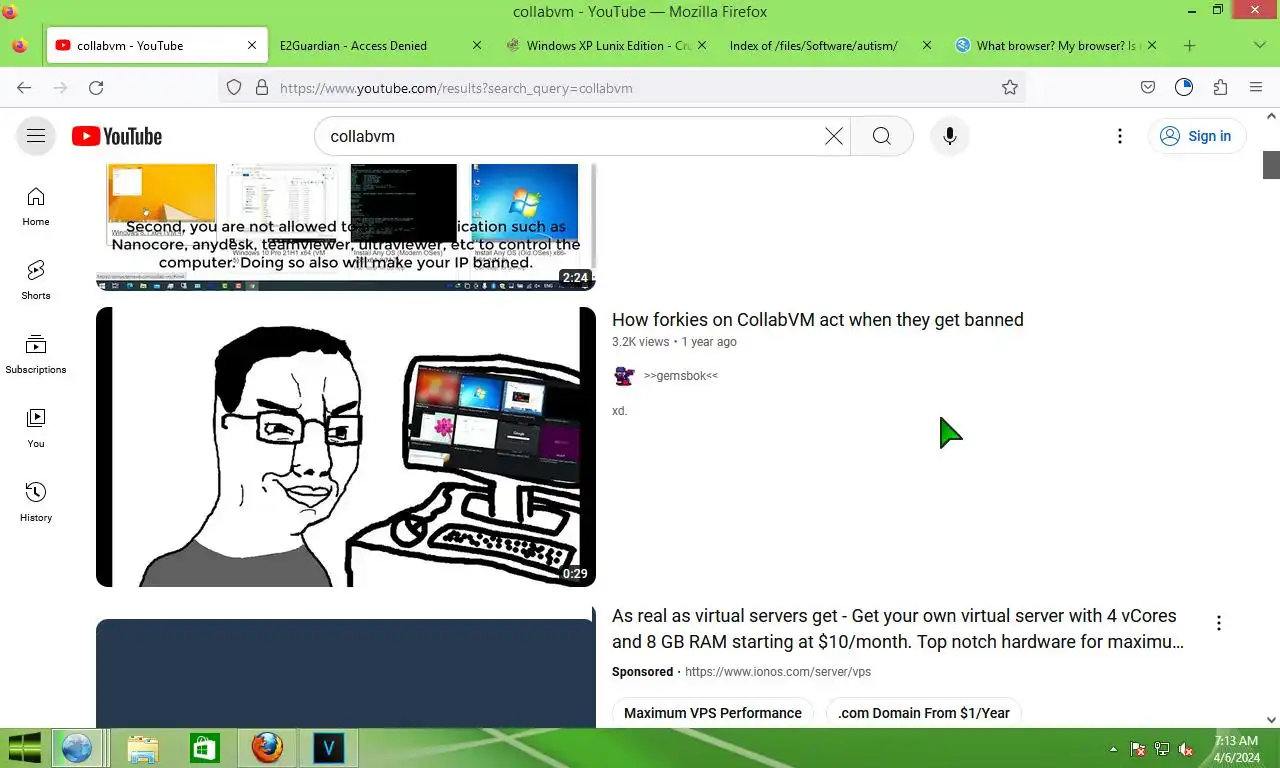
Task: Open the ionos.com/server/vps ad link
Action: (778, 672)
